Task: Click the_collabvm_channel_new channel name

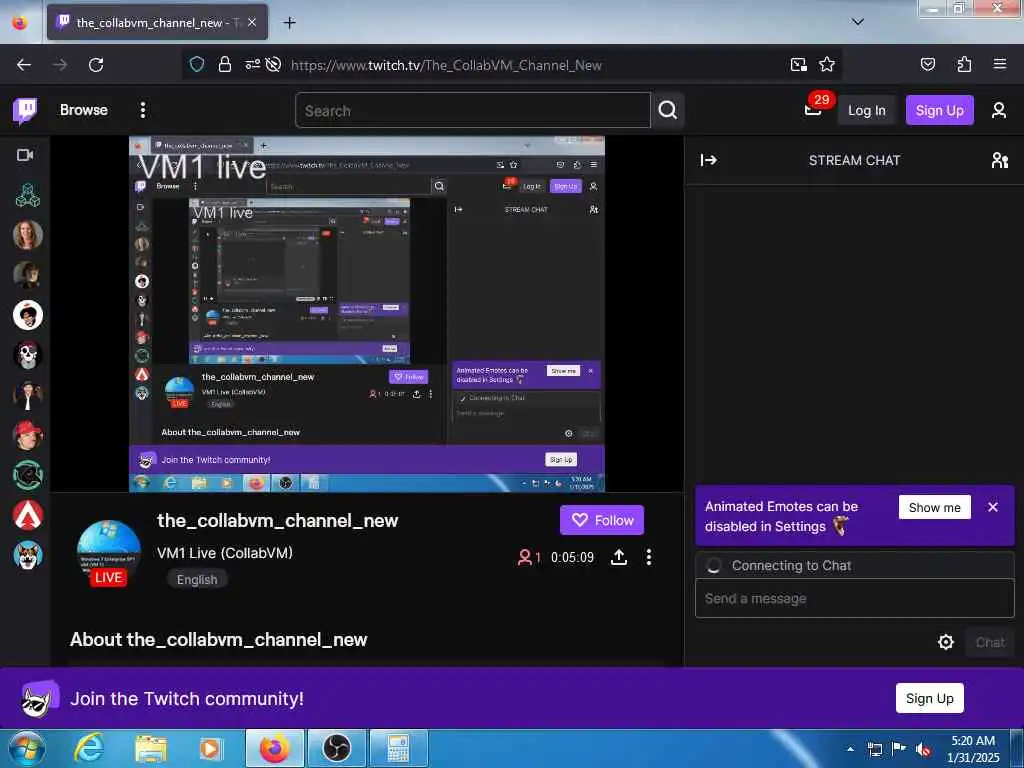Action: (x=278, y=520)
